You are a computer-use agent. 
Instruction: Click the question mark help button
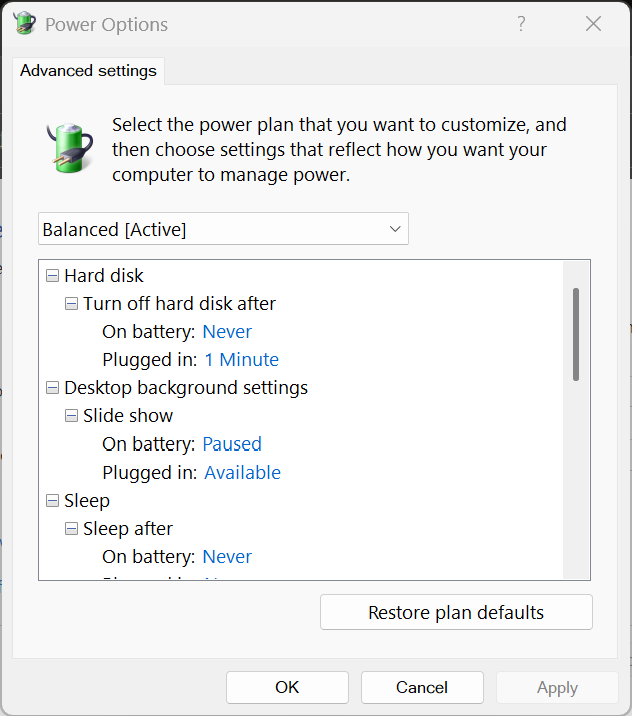pos(521,24)
